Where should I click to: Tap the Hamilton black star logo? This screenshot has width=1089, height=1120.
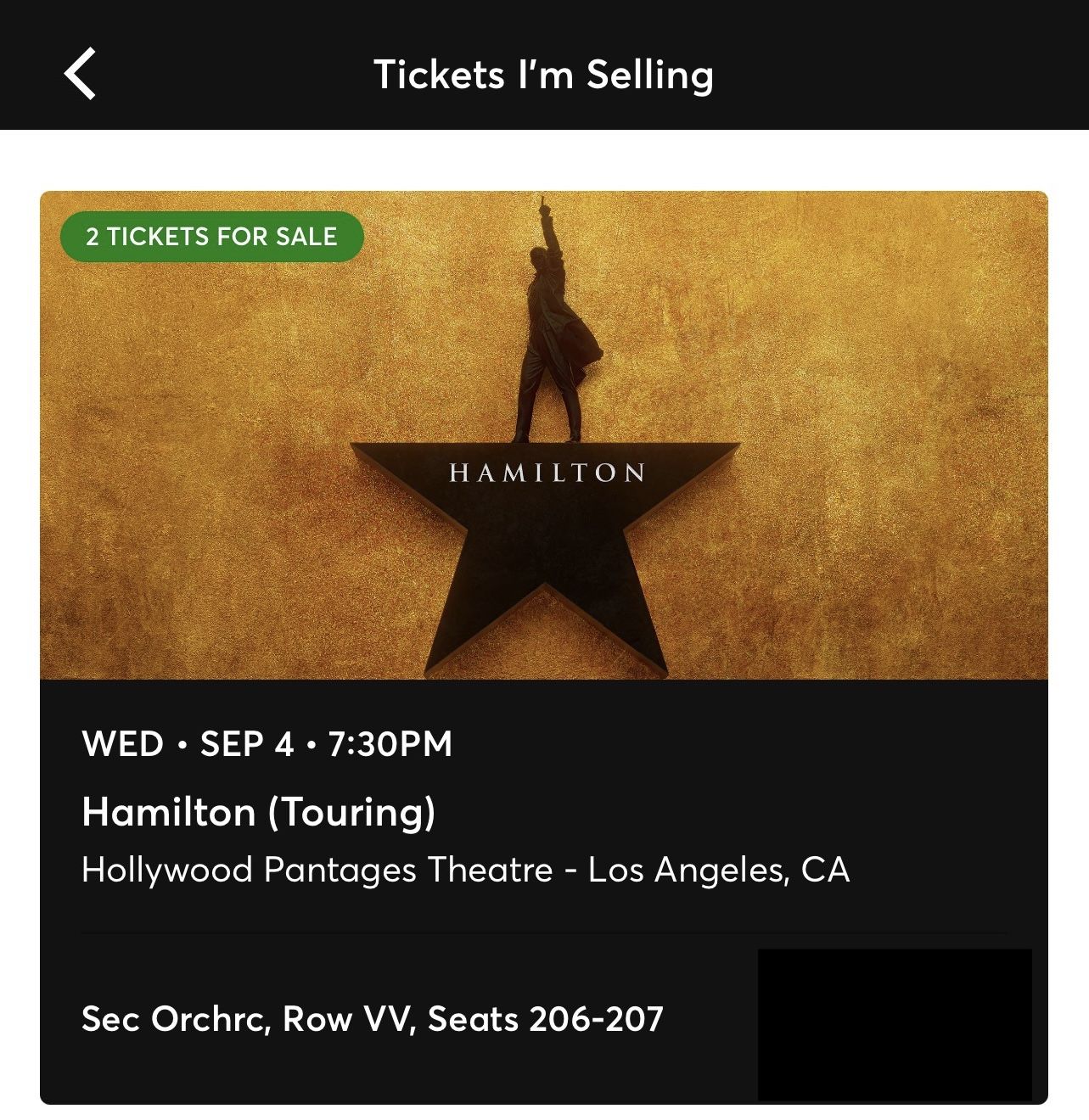[x=545, y=543]
